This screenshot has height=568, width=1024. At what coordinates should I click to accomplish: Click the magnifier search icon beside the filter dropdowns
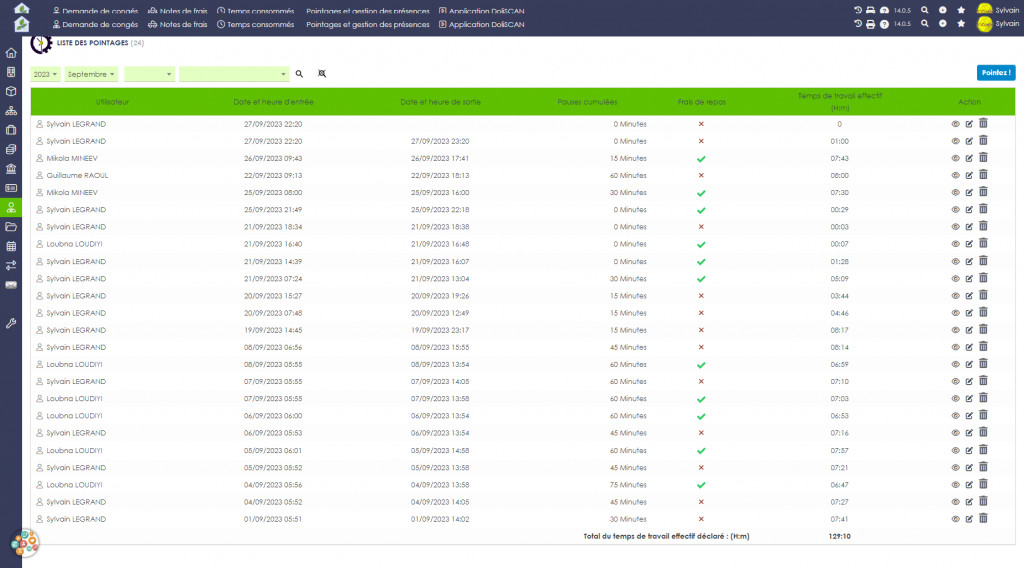(x=299, y=74)
